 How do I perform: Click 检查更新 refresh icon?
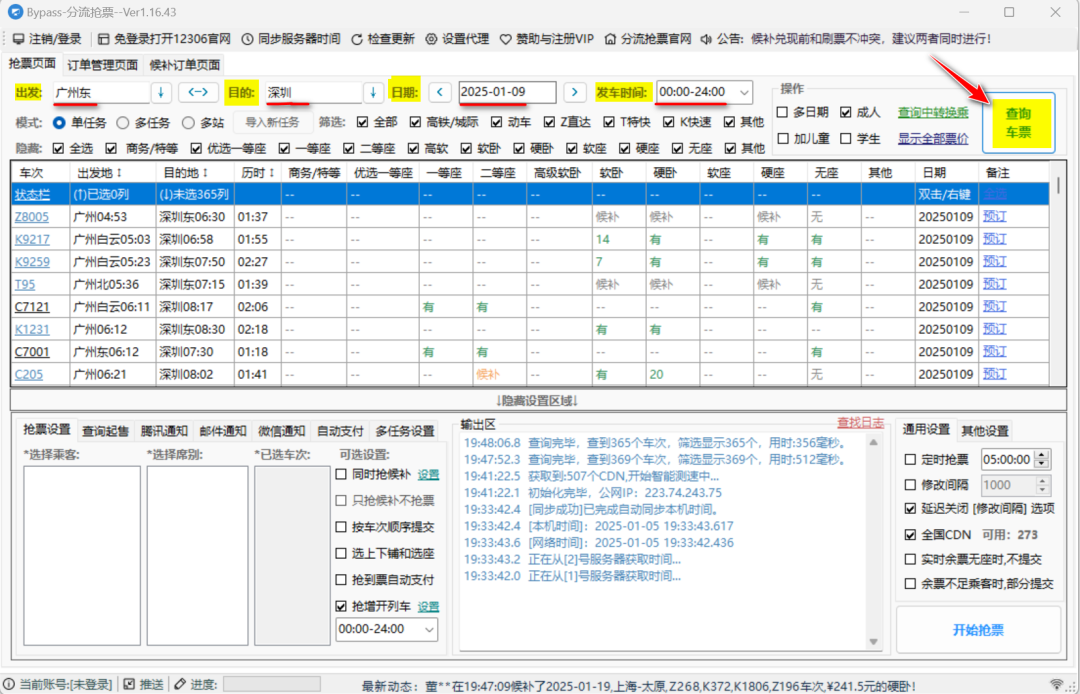coord(358,39)
